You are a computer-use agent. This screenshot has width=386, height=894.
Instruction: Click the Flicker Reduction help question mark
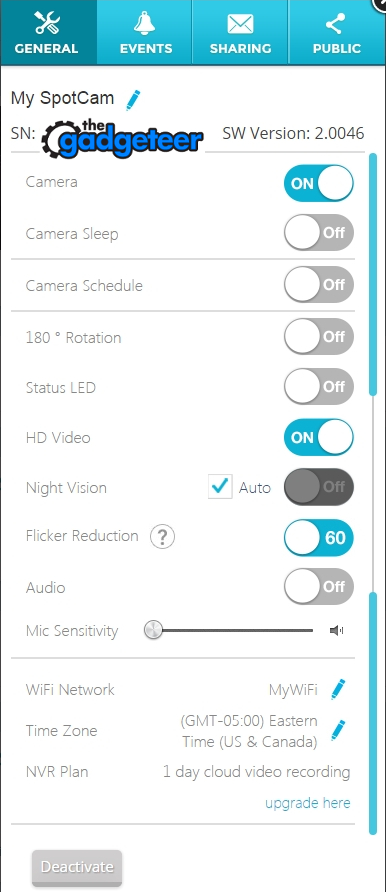tap(162, 537)
